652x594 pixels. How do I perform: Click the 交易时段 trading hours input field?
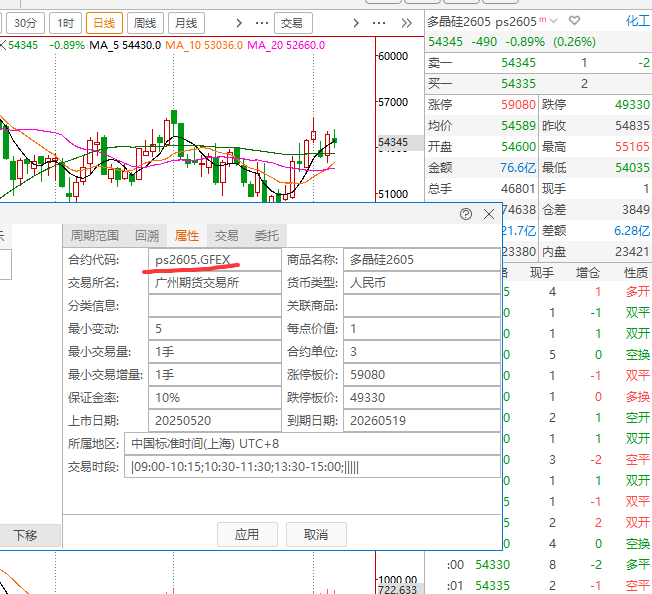(x=310, y=467)
